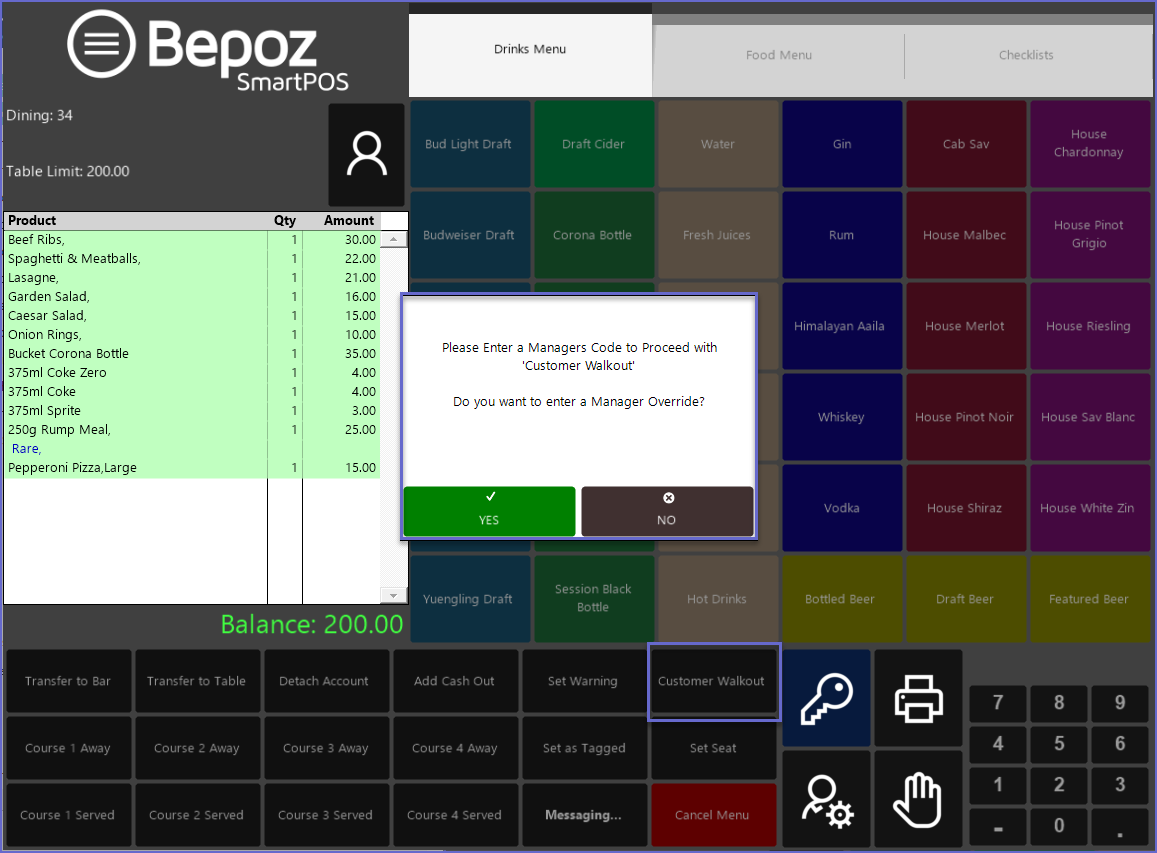Open the operator settings gear icon
The image size is (1157, 853).
[825, 800]
